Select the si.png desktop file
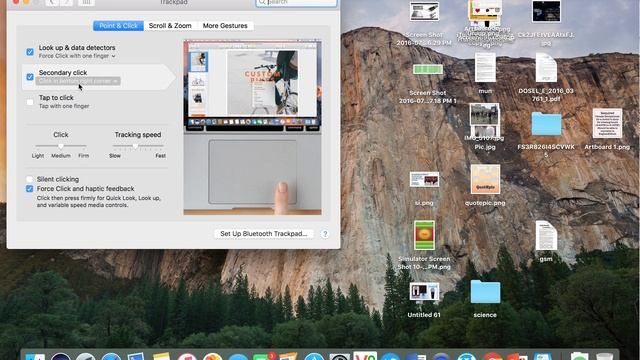Screen dimensions: 640x360 tap(424, 189)
